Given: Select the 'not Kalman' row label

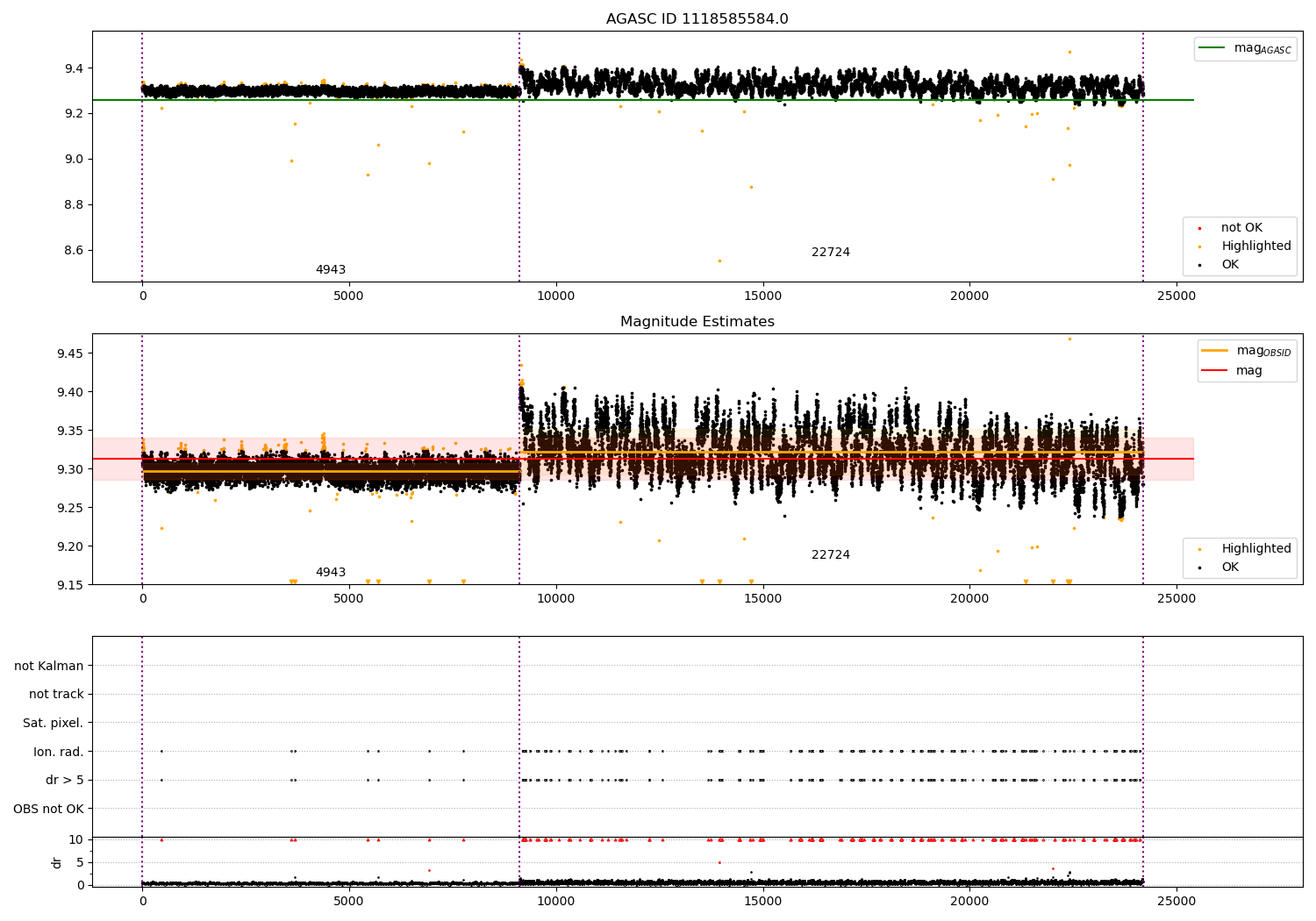Looking at the screenshot, I should 49,667.
